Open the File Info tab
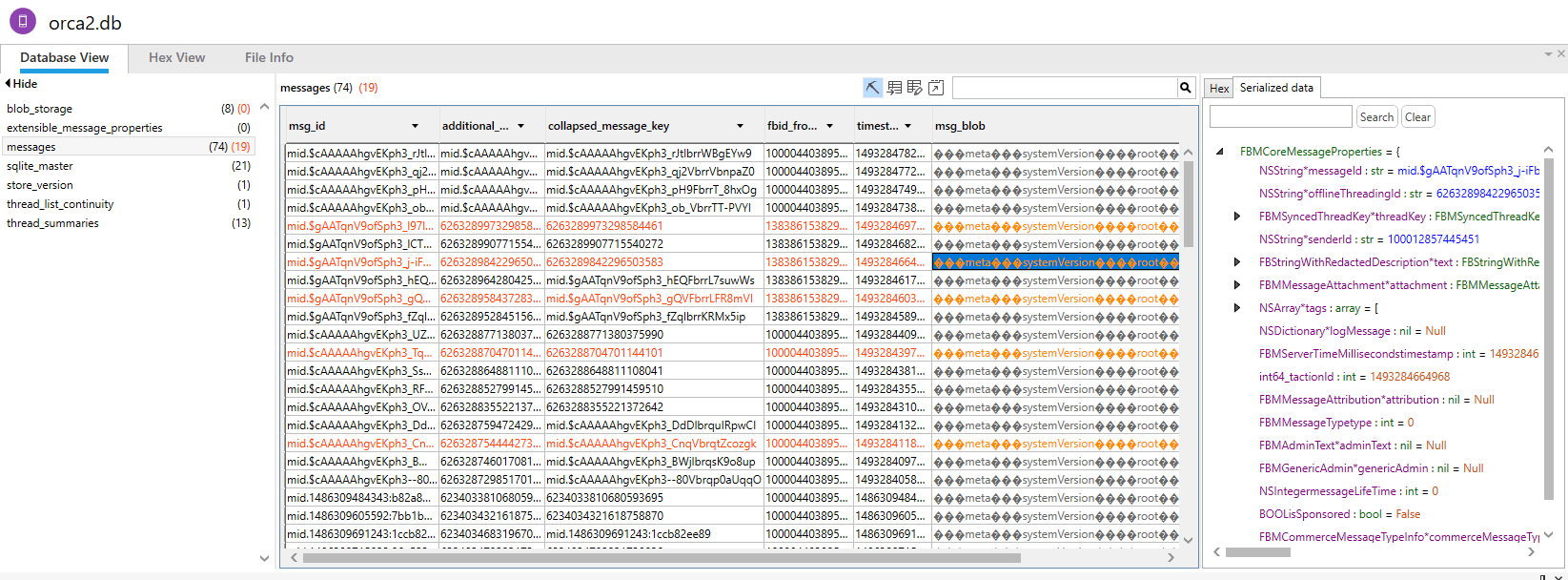The image size is (1568, 580). tap(269, 57)
